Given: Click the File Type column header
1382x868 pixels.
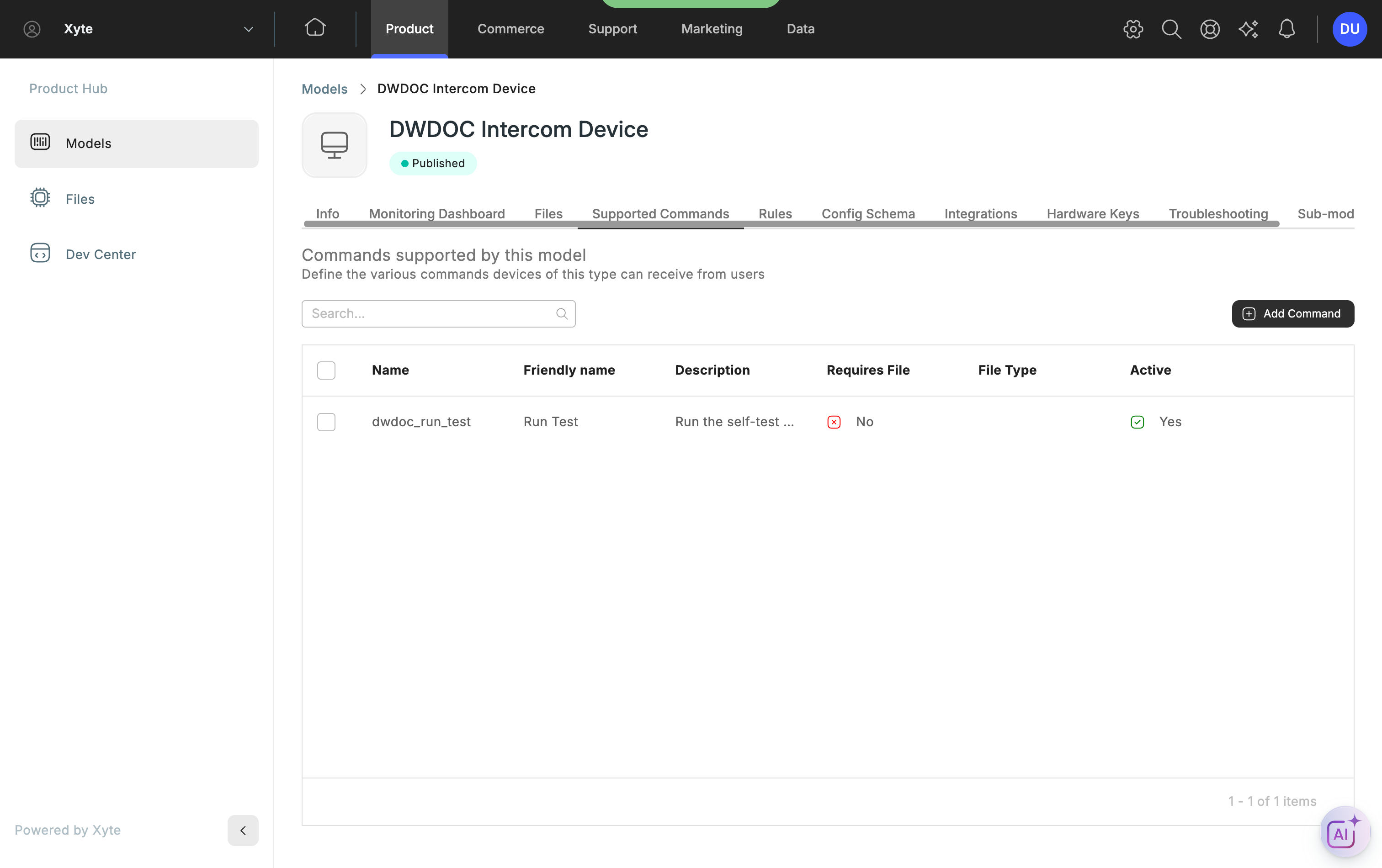Looking at the screenshot, I should click(1007, 370).
